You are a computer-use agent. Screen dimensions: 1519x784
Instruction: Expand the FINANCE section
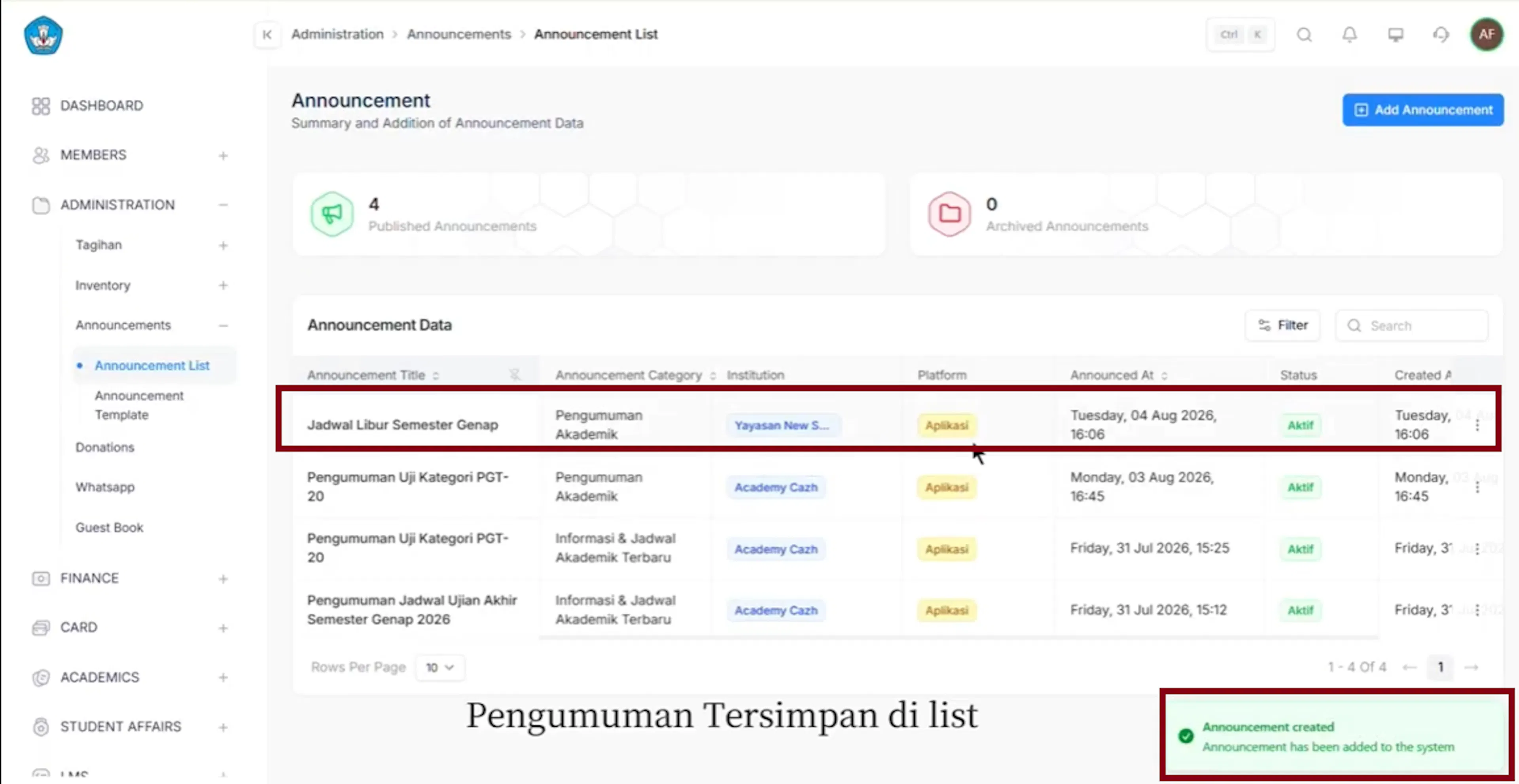pos(223,579)
